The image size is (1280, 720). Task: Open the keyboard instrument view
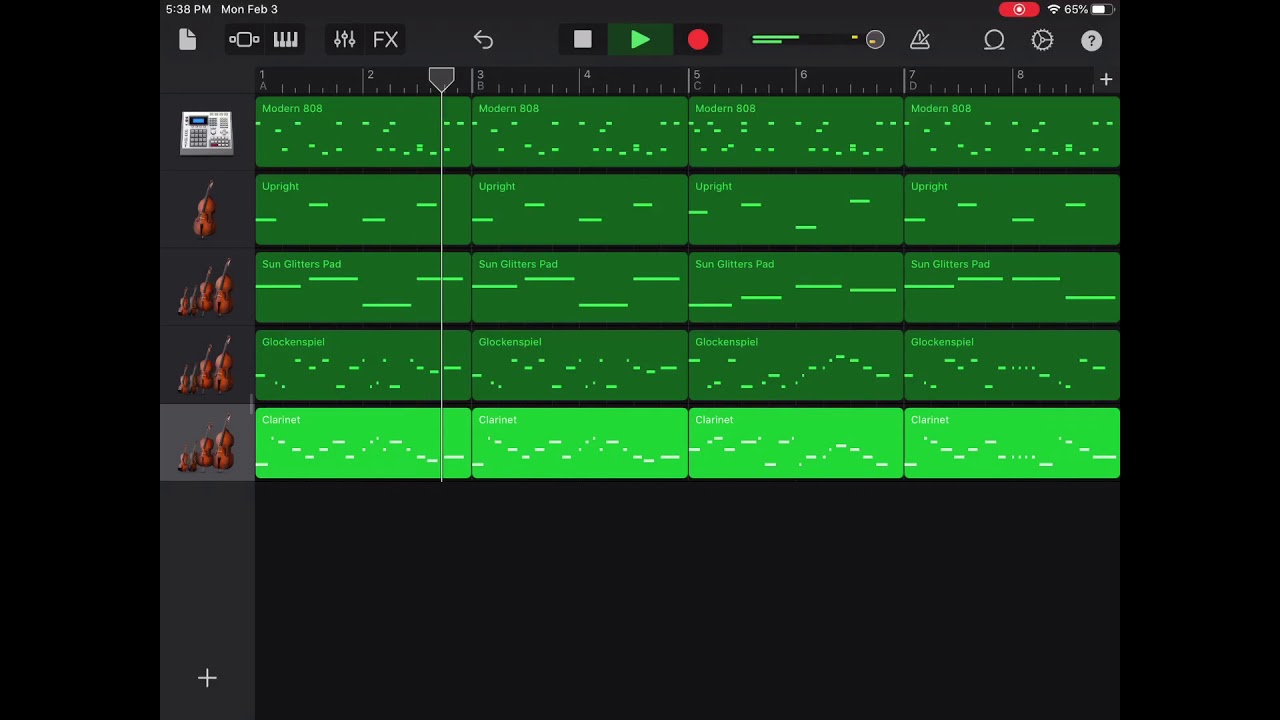(286, 40)
